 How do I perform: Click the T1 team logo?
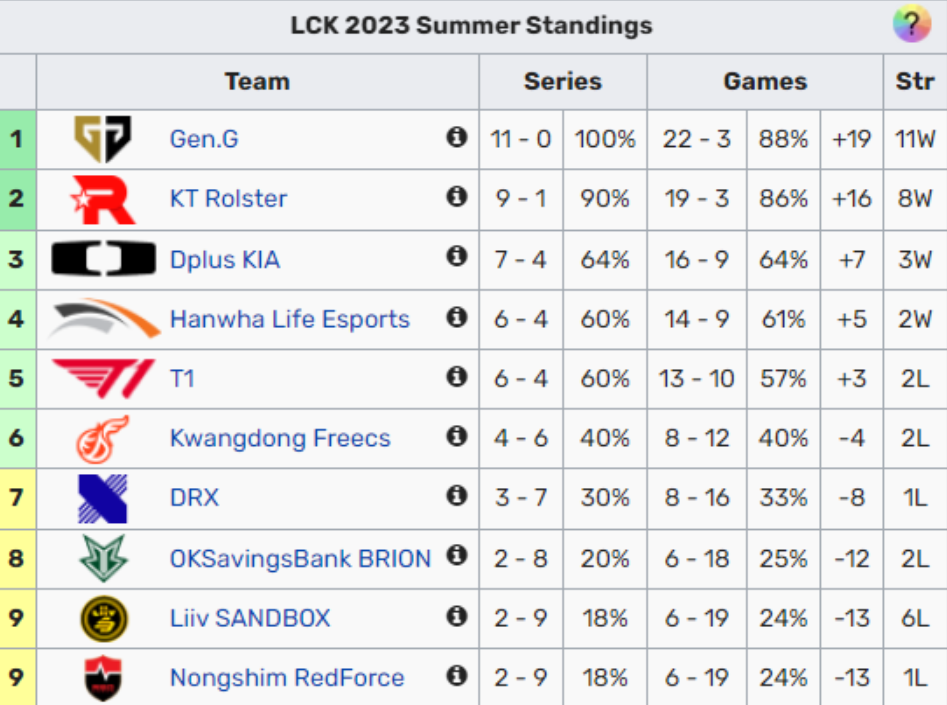pos(103,378)
